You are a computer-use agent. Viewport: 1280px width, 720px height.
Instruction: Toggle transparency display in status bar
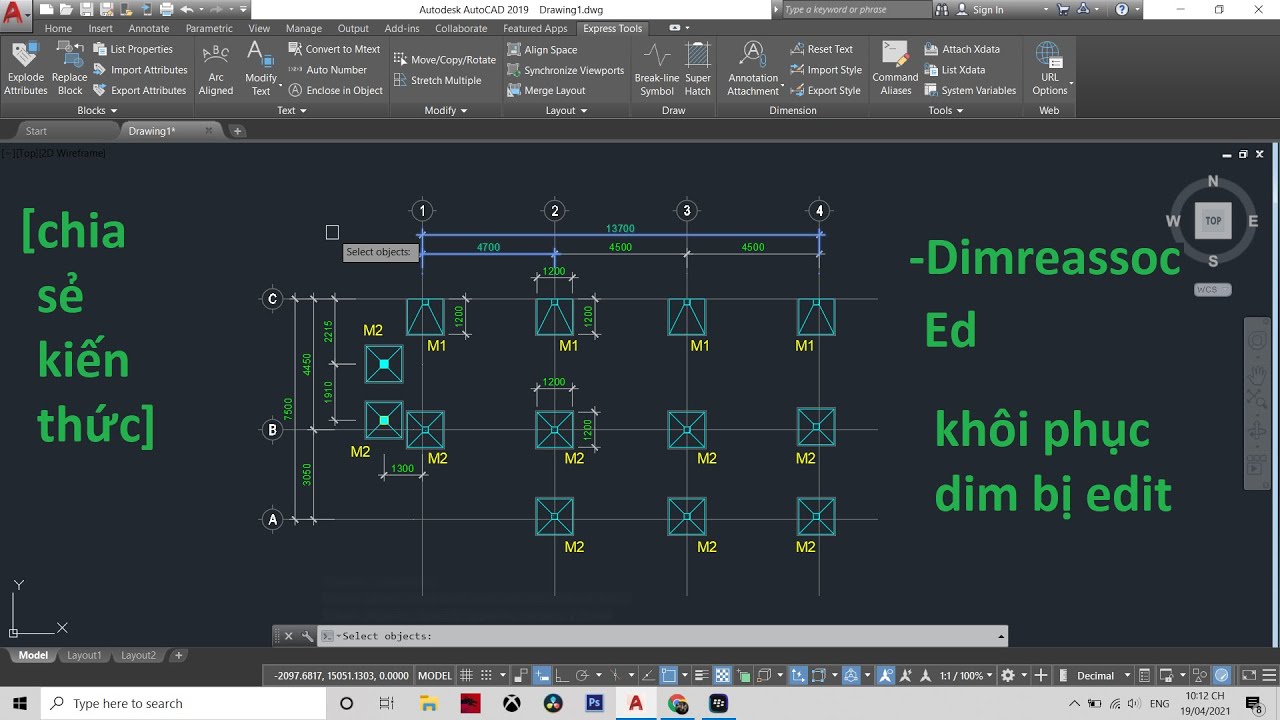pos(722,675)
